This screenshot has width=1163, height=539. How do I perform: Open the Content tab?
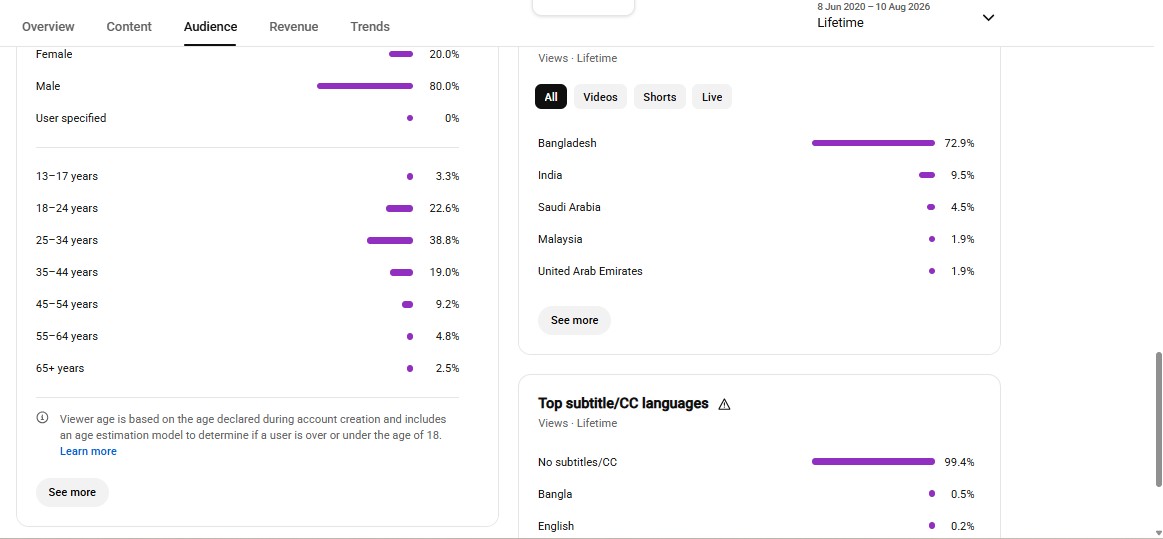point(129,27)
